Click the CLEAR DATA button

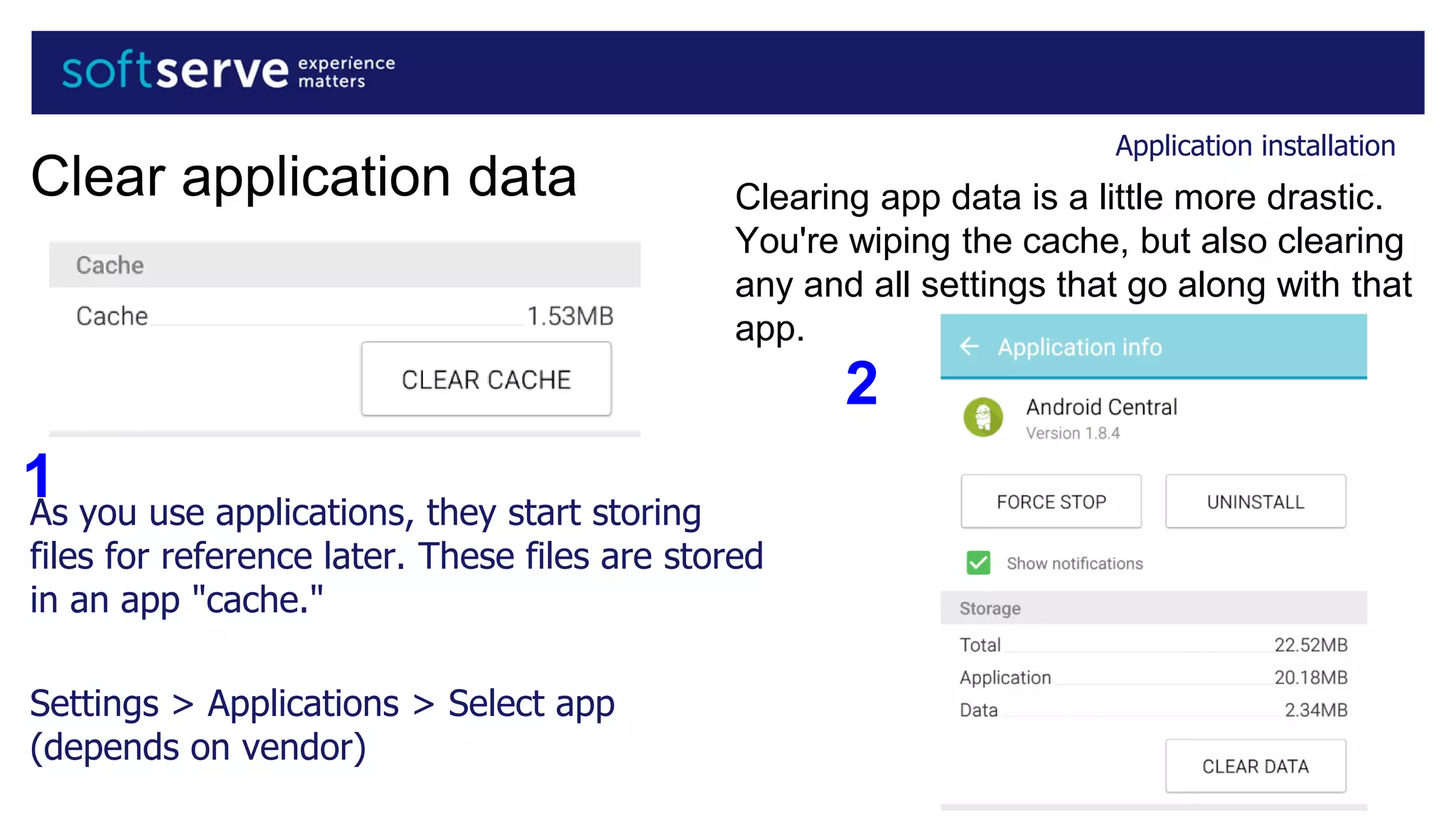(1256, 766)
